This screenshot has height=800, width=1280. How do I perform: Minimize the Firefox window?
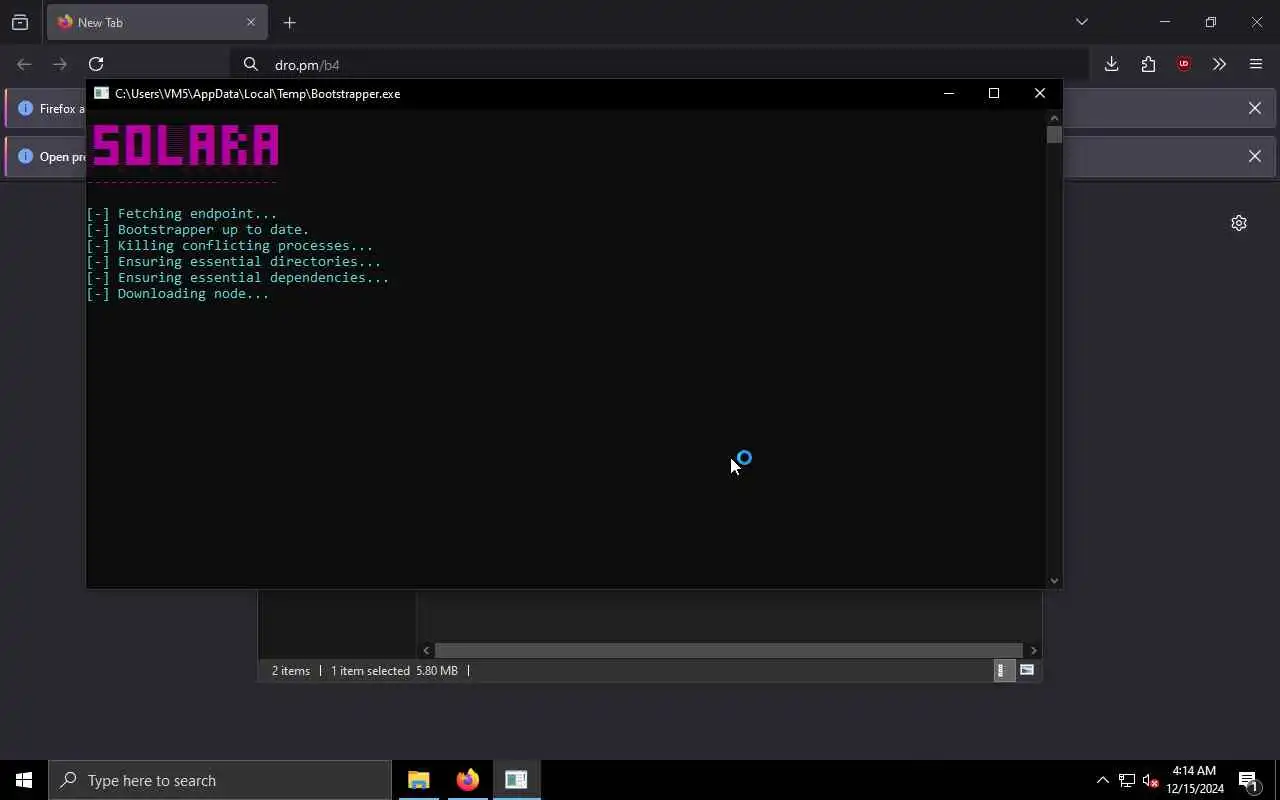click(x=1165, y=22)
